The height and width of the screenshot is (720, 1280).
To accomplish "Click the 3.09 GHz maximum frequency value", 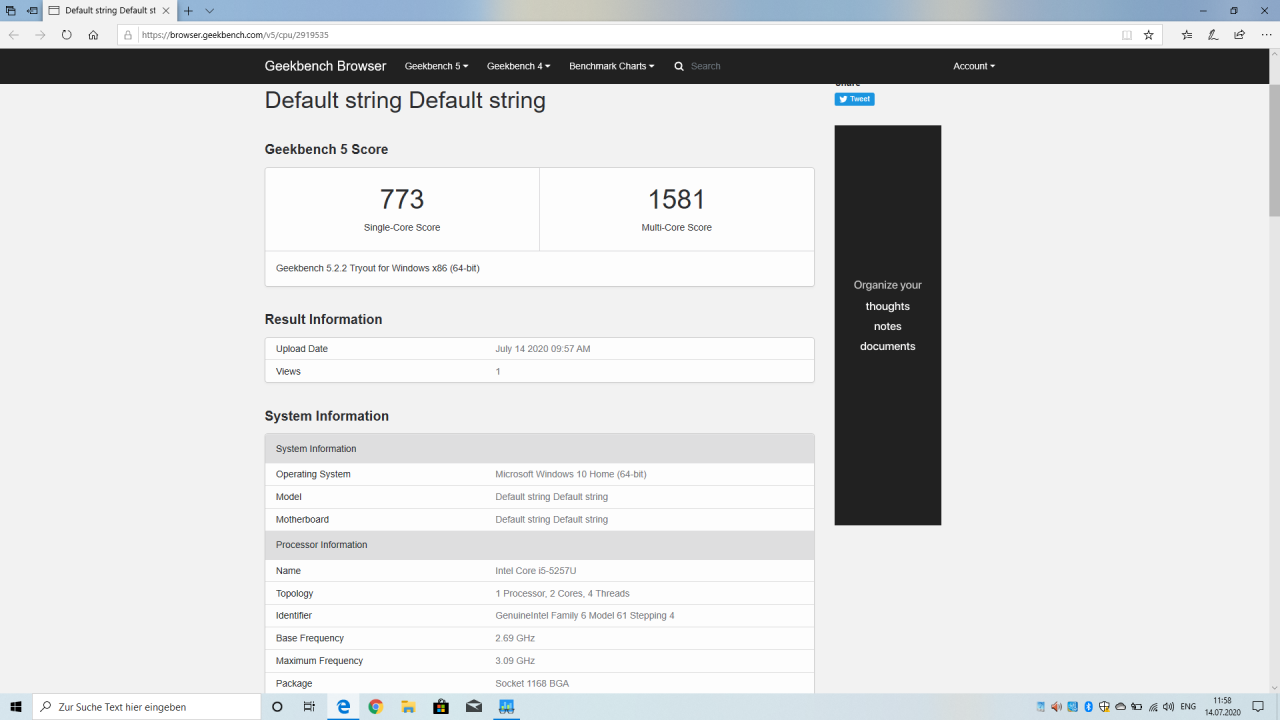I will (515, 661).
